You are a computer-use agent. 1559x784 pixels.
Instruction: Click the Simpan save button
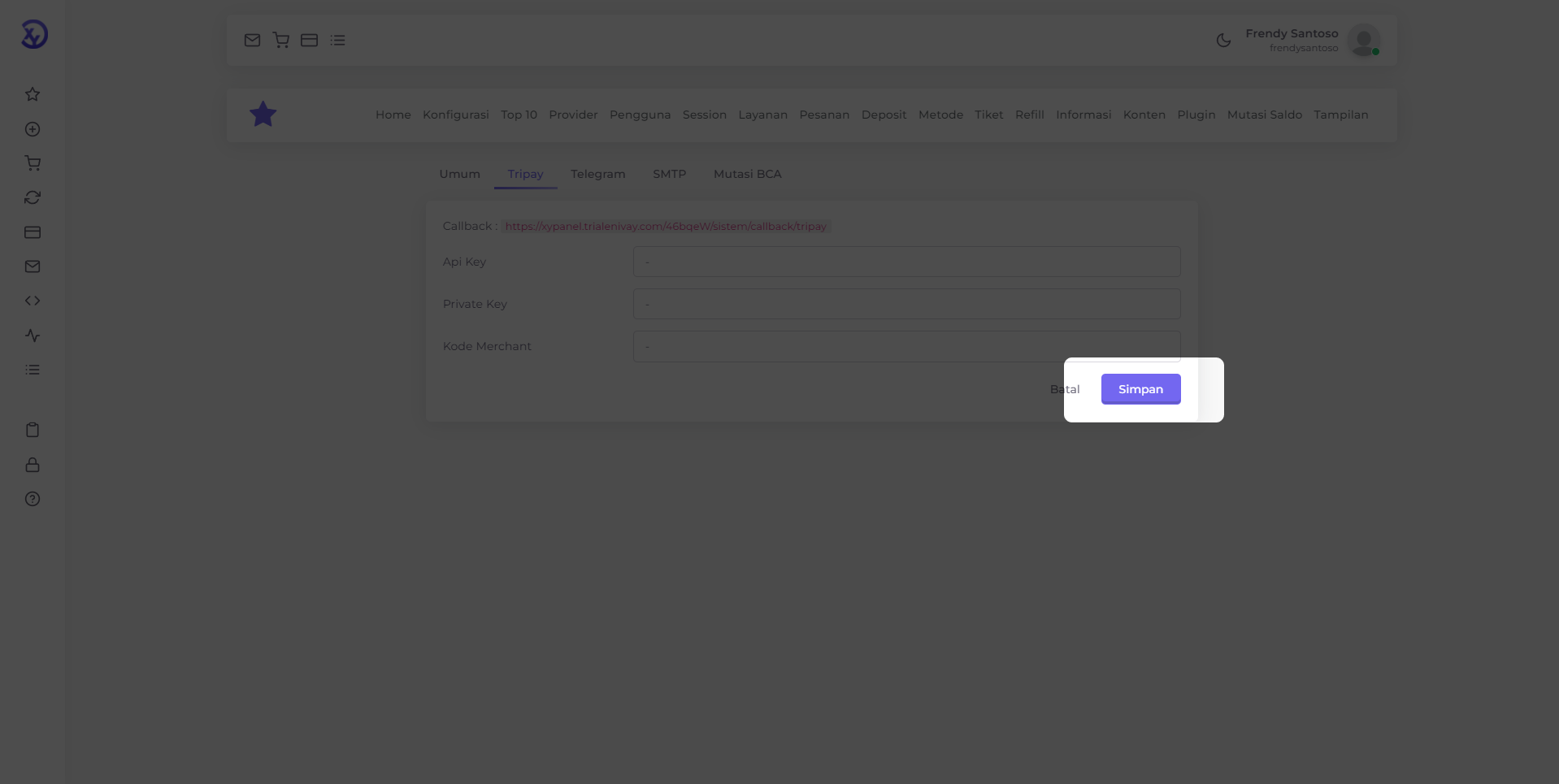(x=1141, y=389)
